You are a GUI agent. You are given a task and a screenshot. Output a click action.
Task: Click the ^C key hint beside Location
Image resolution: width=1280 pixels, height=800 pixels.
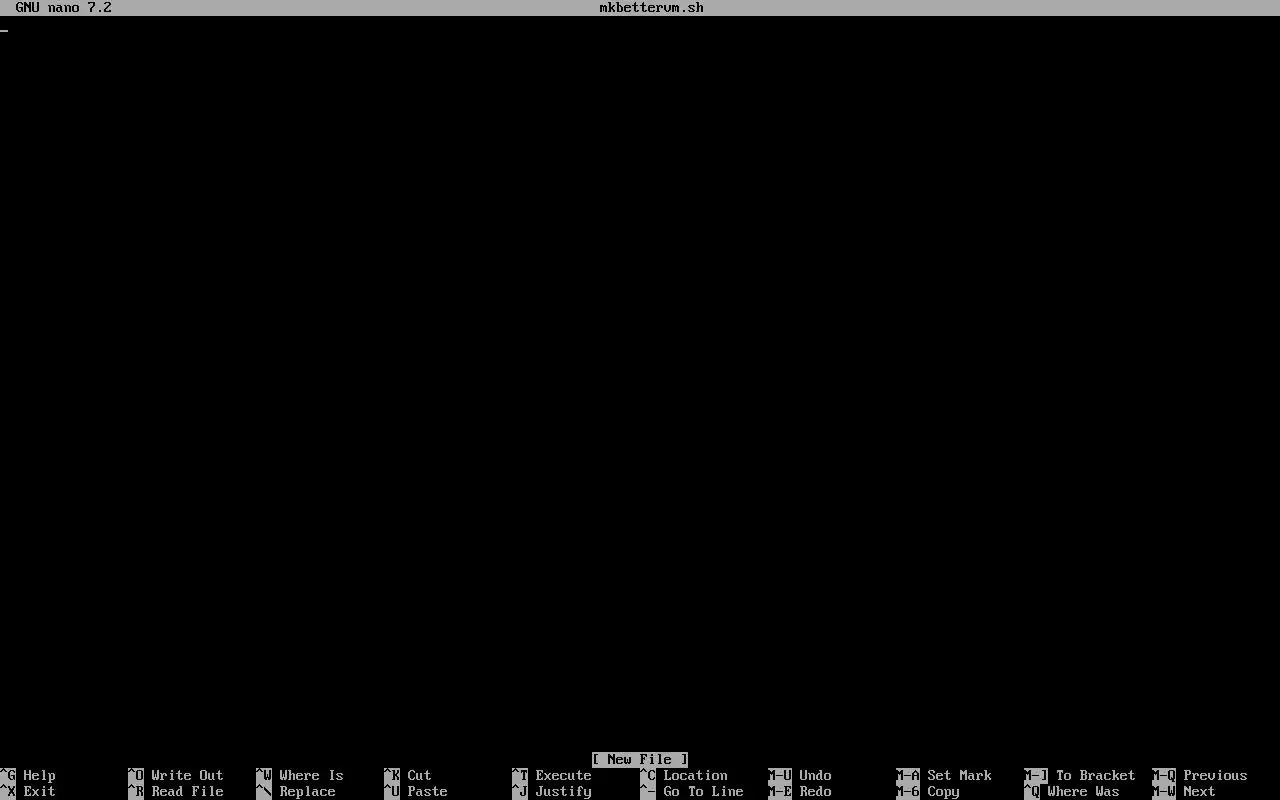coord(648,775)
